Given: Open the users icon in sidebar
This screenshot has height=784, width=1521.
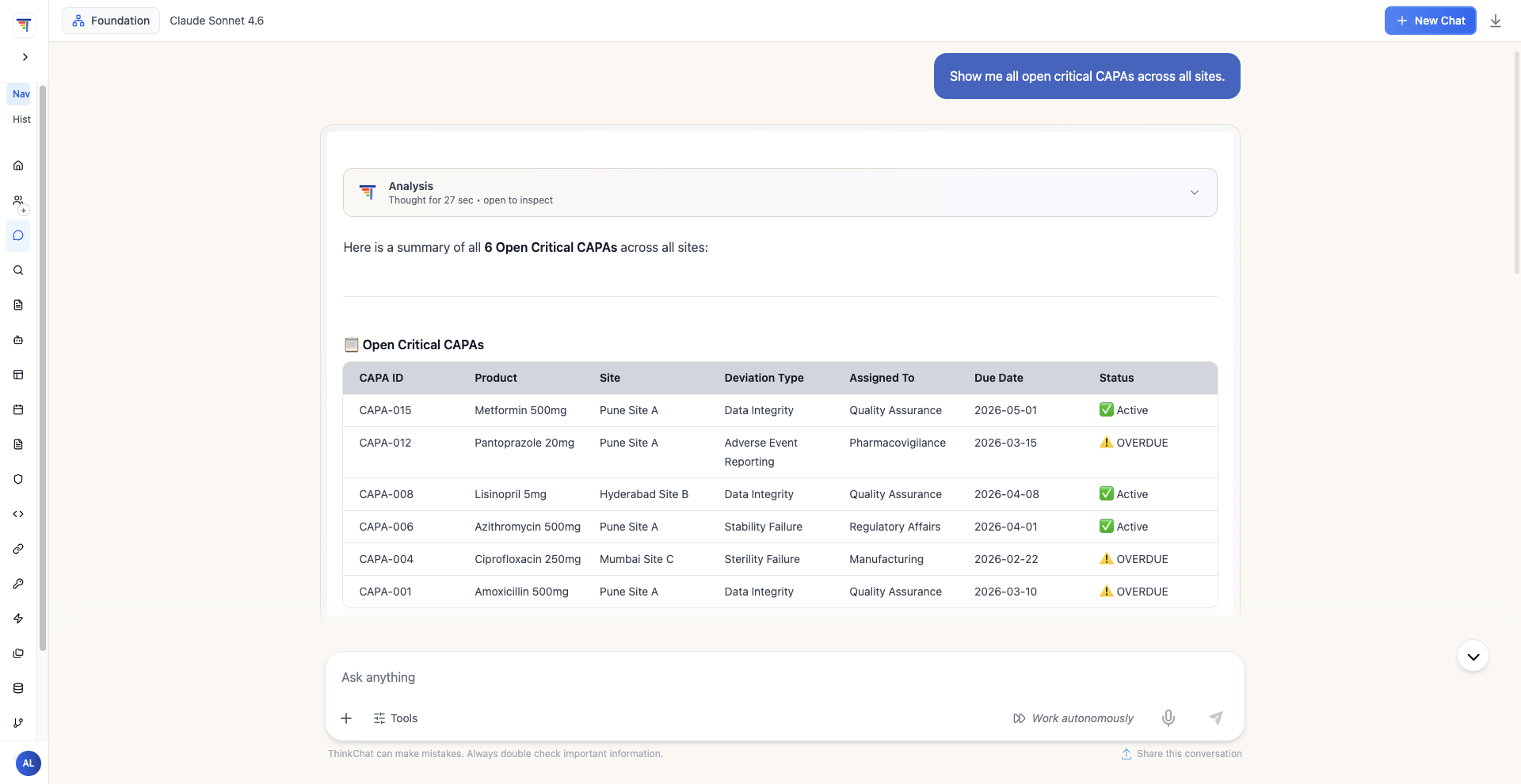Looking at the screenshot, I should pyautogui.click(x=18, y=200).
